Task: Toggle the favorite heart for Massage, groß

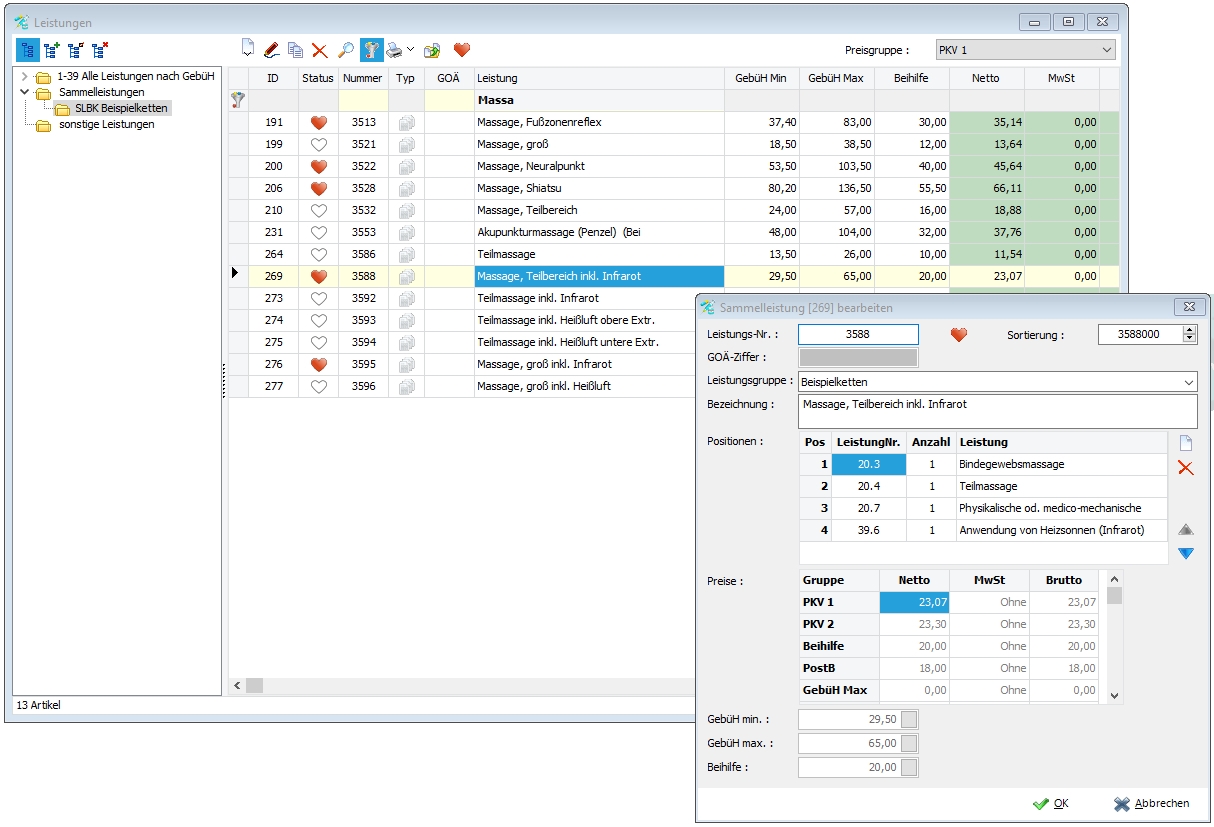Action: pos(319,144)
